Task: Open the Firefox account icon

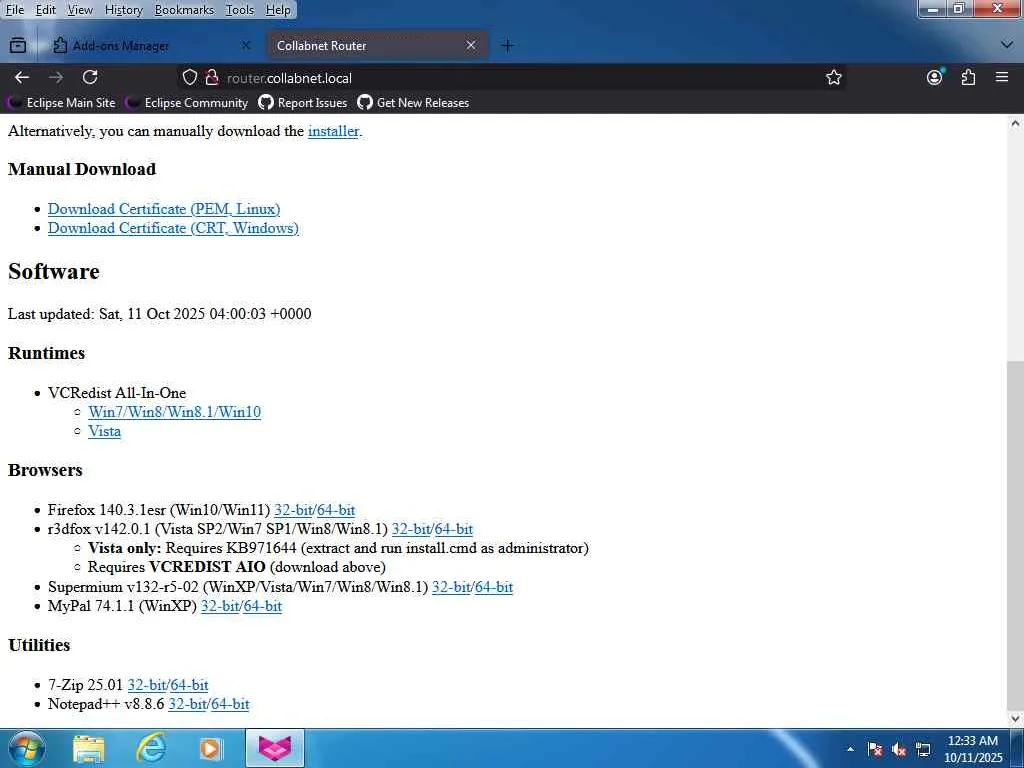Action: [935, 77]
